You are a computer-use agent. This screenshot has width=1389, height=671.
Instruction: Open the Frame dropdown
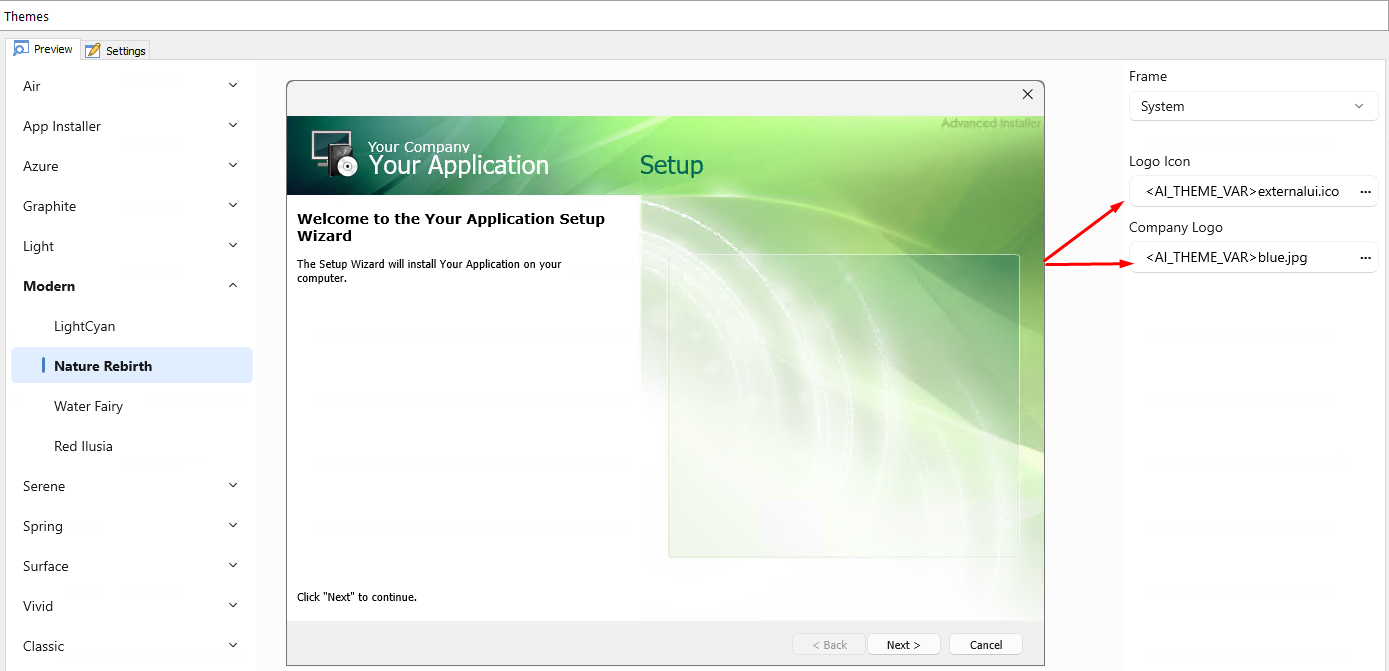(x=1252, y=106)
